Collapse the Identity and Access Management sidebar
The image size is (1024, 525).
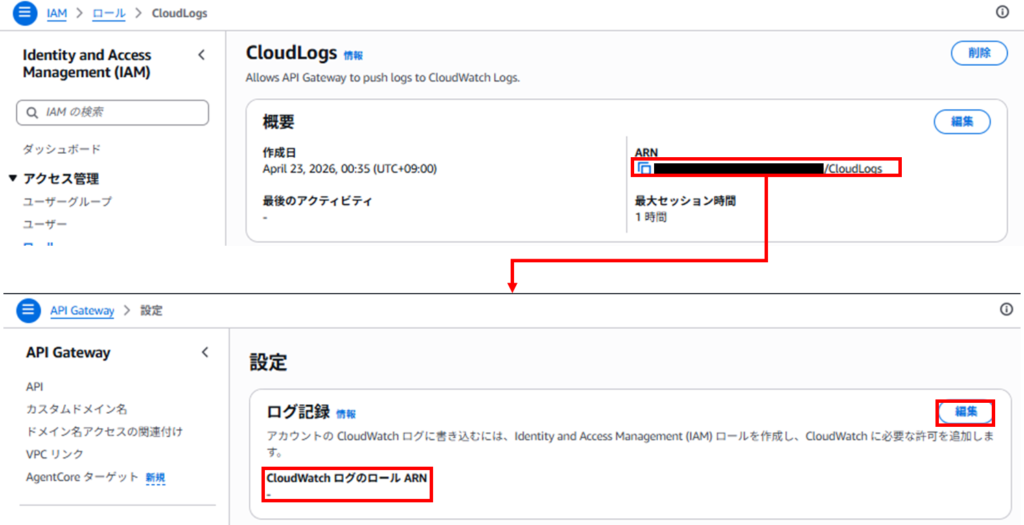click(201, 55)
